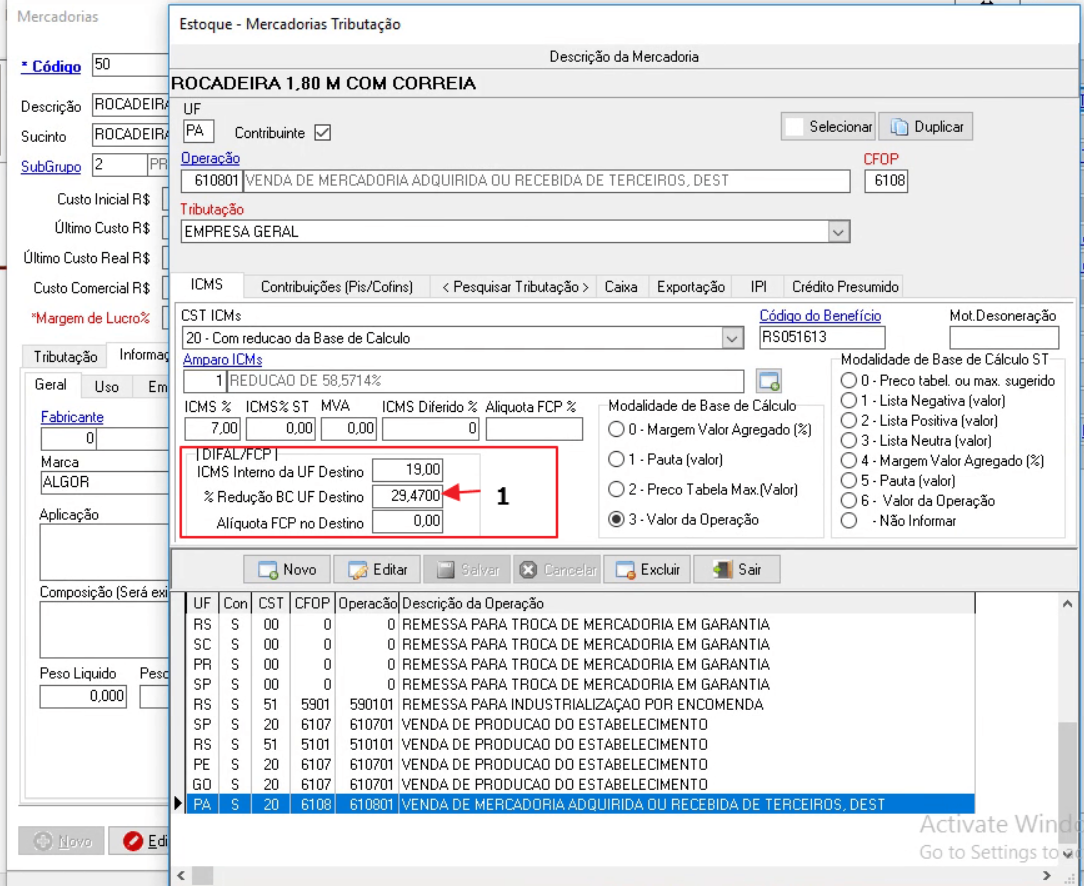Click the Operação link label
The width and height of the screenshot is (1084, 886).
210,158
